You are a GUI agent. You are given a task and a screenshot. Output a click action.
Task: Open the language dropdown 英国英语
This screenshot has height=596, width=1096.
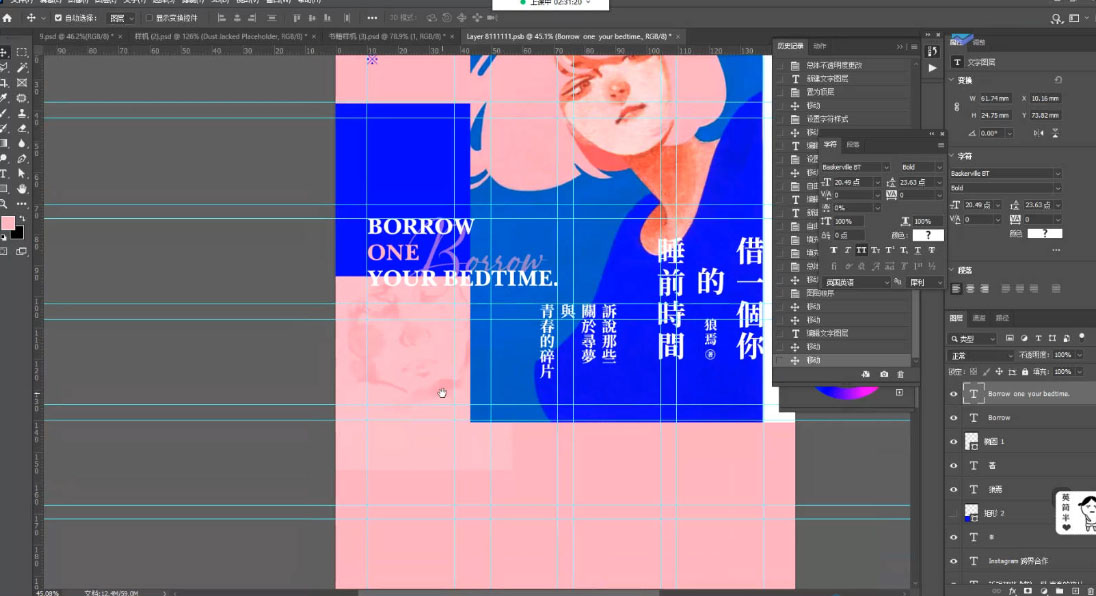pos(857,282)
